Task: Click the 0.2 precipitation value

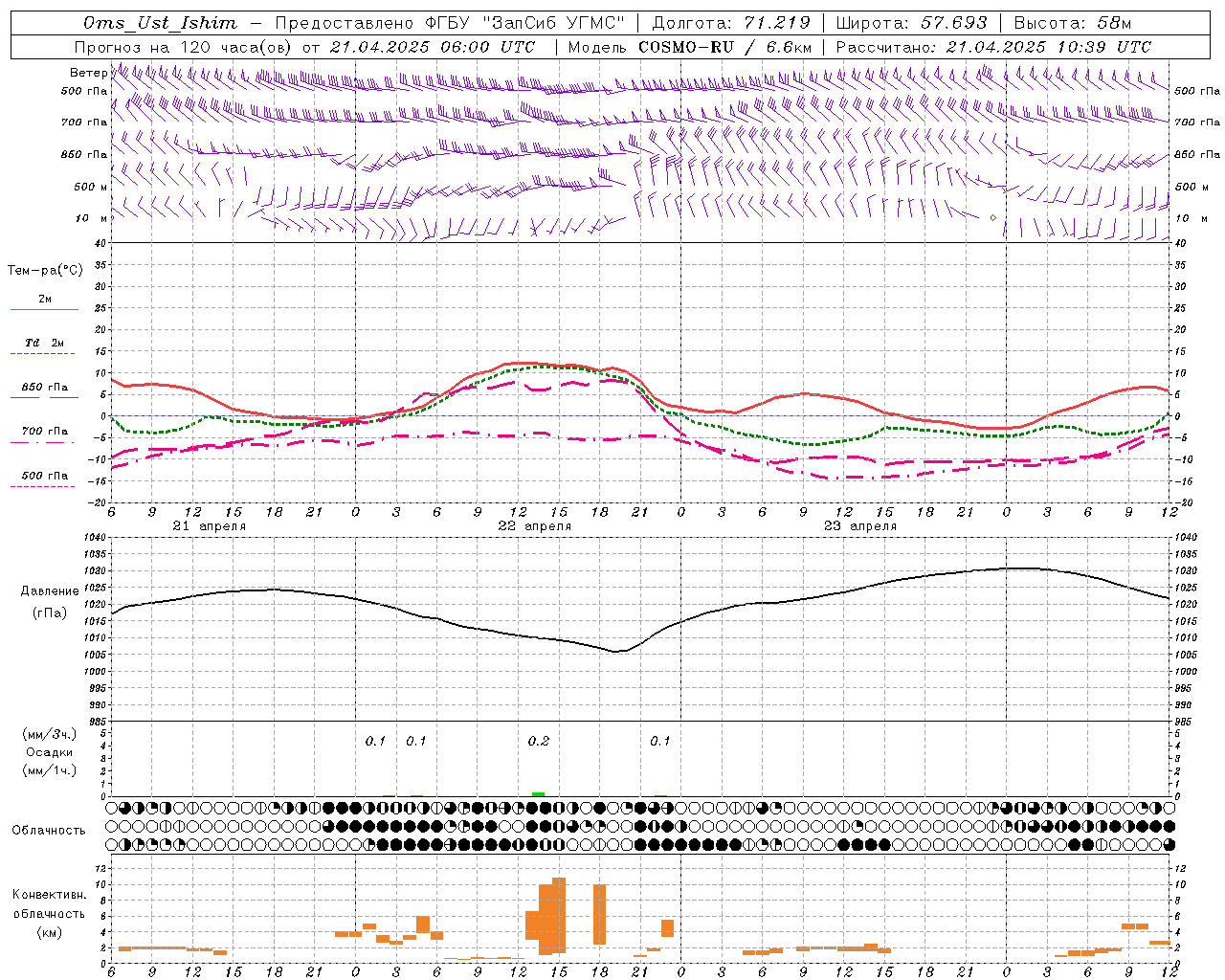Action: (x=539, y=742)
